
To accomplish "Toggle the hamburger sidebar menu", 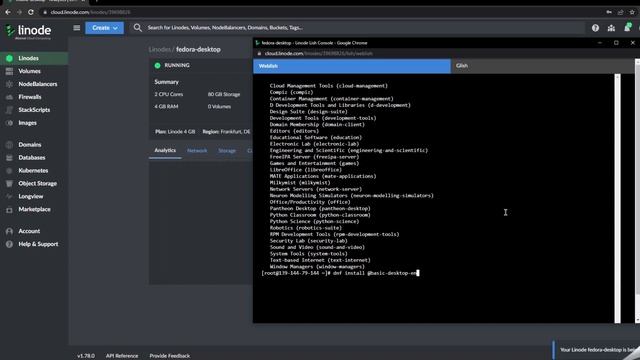I will click(77, 28).
